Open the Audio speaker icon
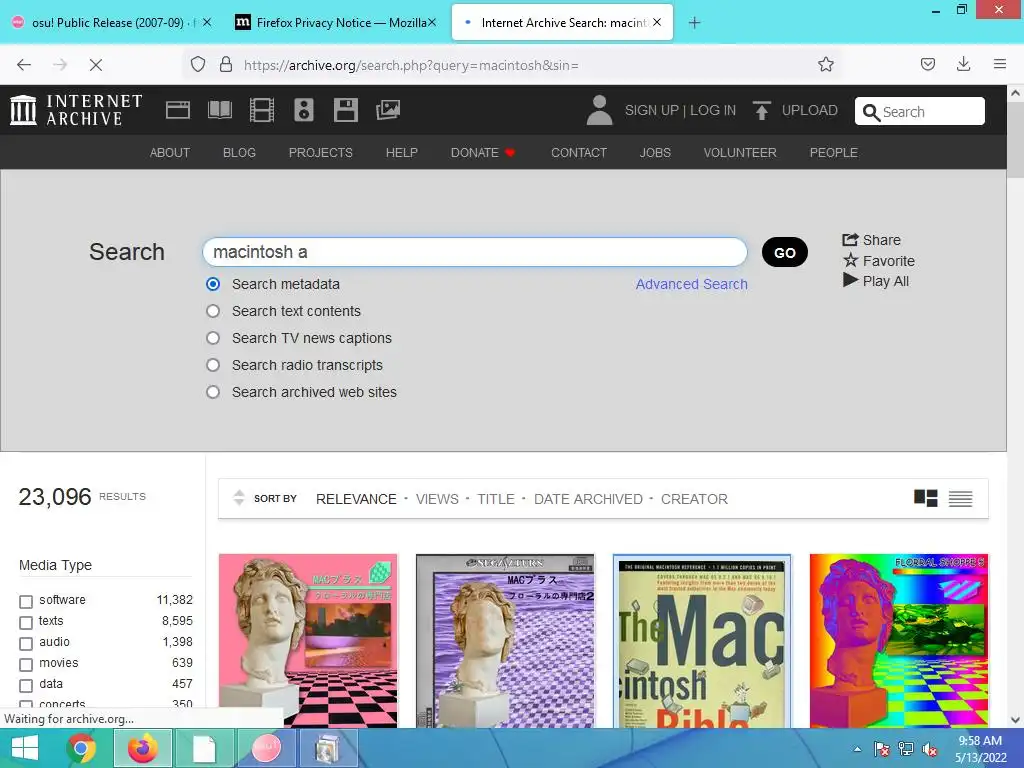Image resolution: width=1024 pixels, height=768 pixels. [304, 110]
